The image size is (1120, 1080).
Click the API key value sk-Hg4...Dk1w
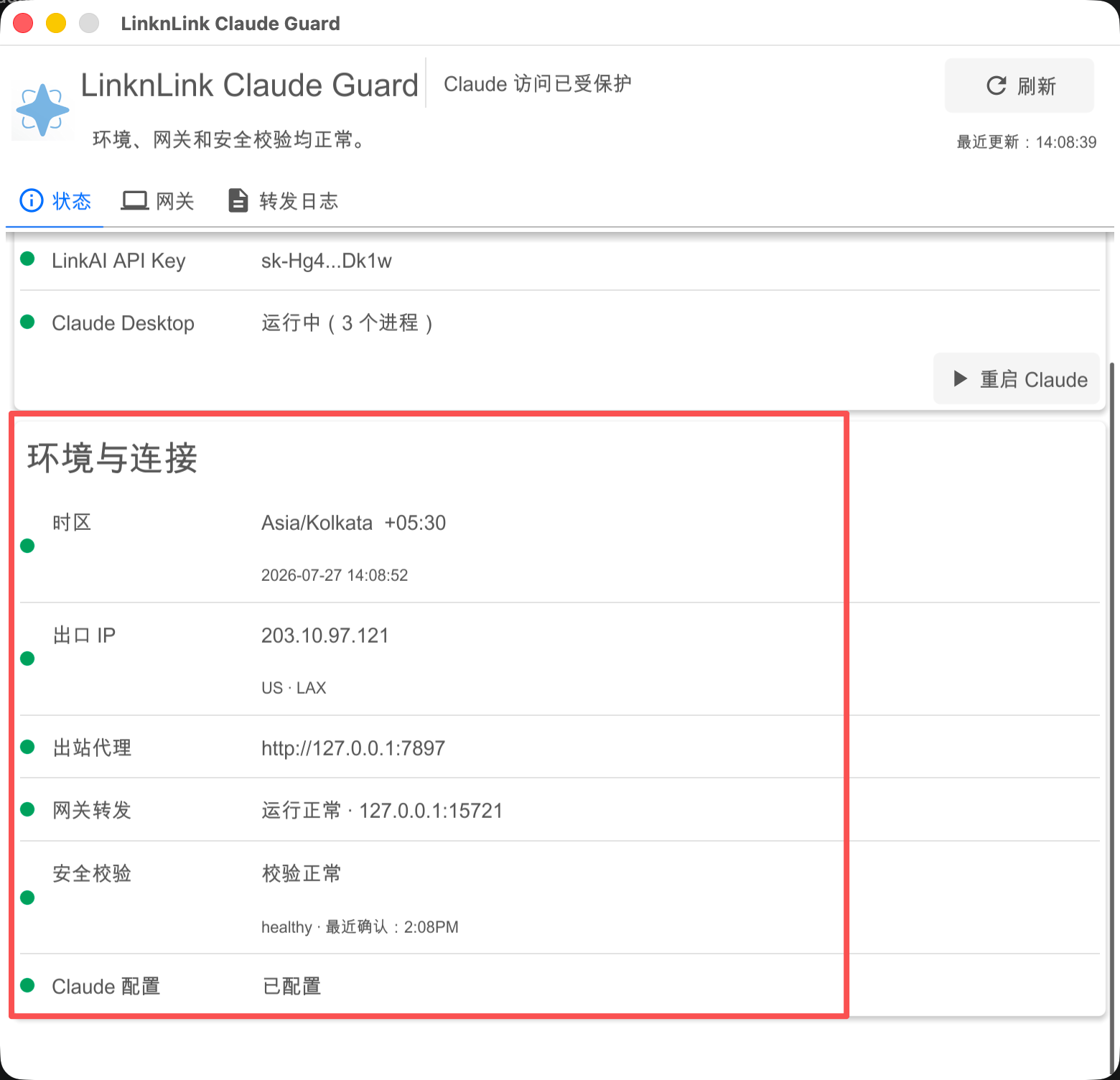pos(327,261)
